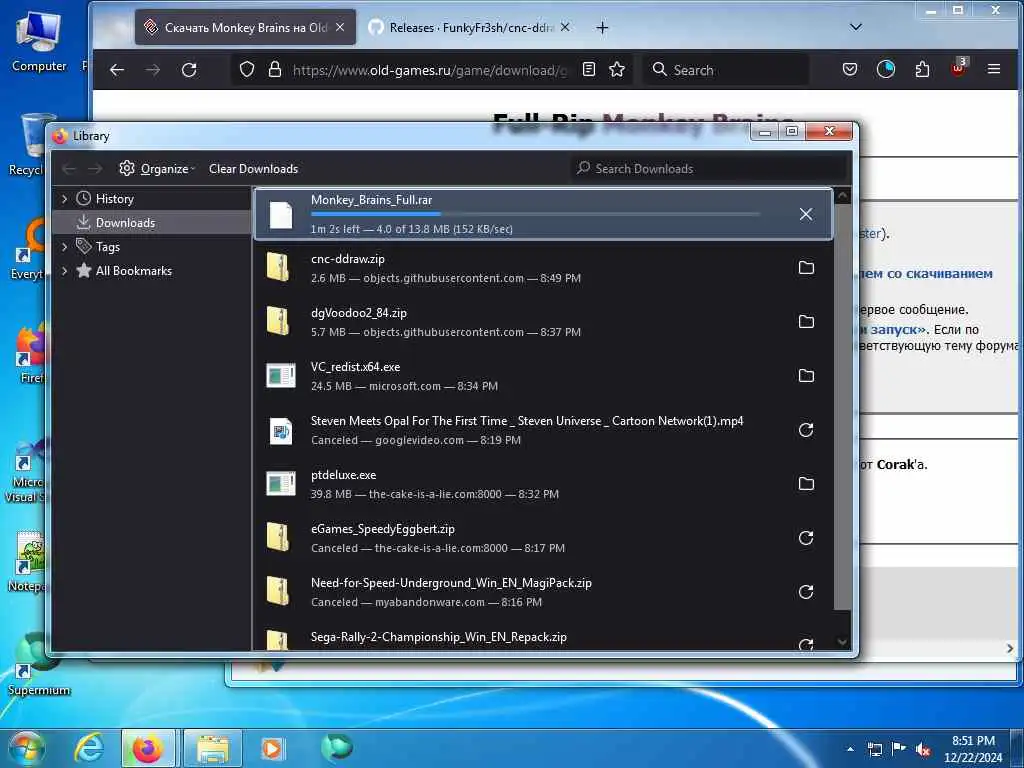Screen dimensions: 1024x768
Task: Open the circular downloads progress indicator
Action: point(886,69)
